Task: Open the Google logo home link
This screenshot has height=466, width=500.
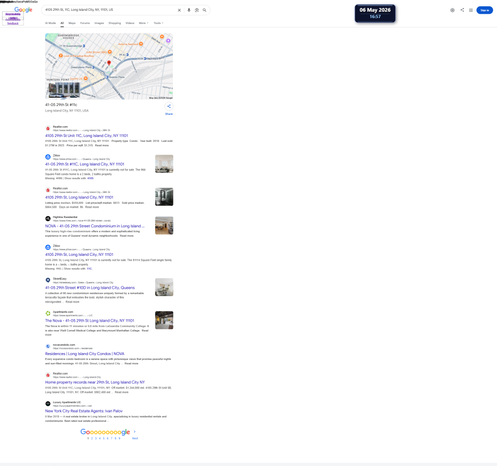Action: (x=23, y=10)
